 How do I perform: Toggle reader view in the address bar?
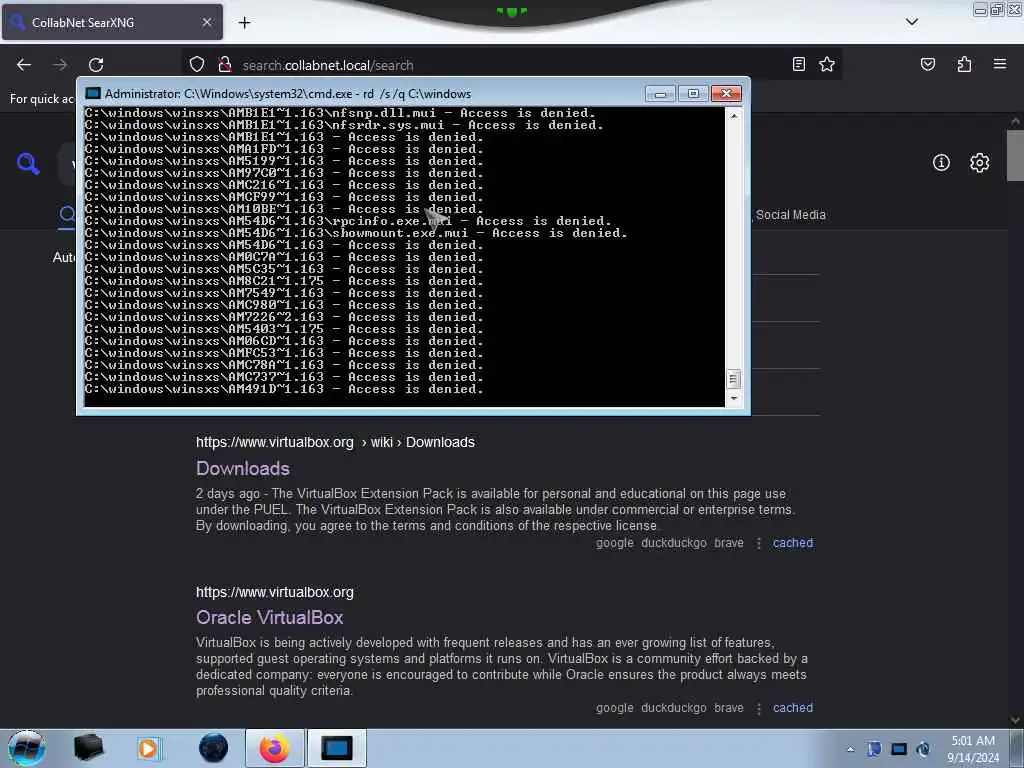point(798,64)
